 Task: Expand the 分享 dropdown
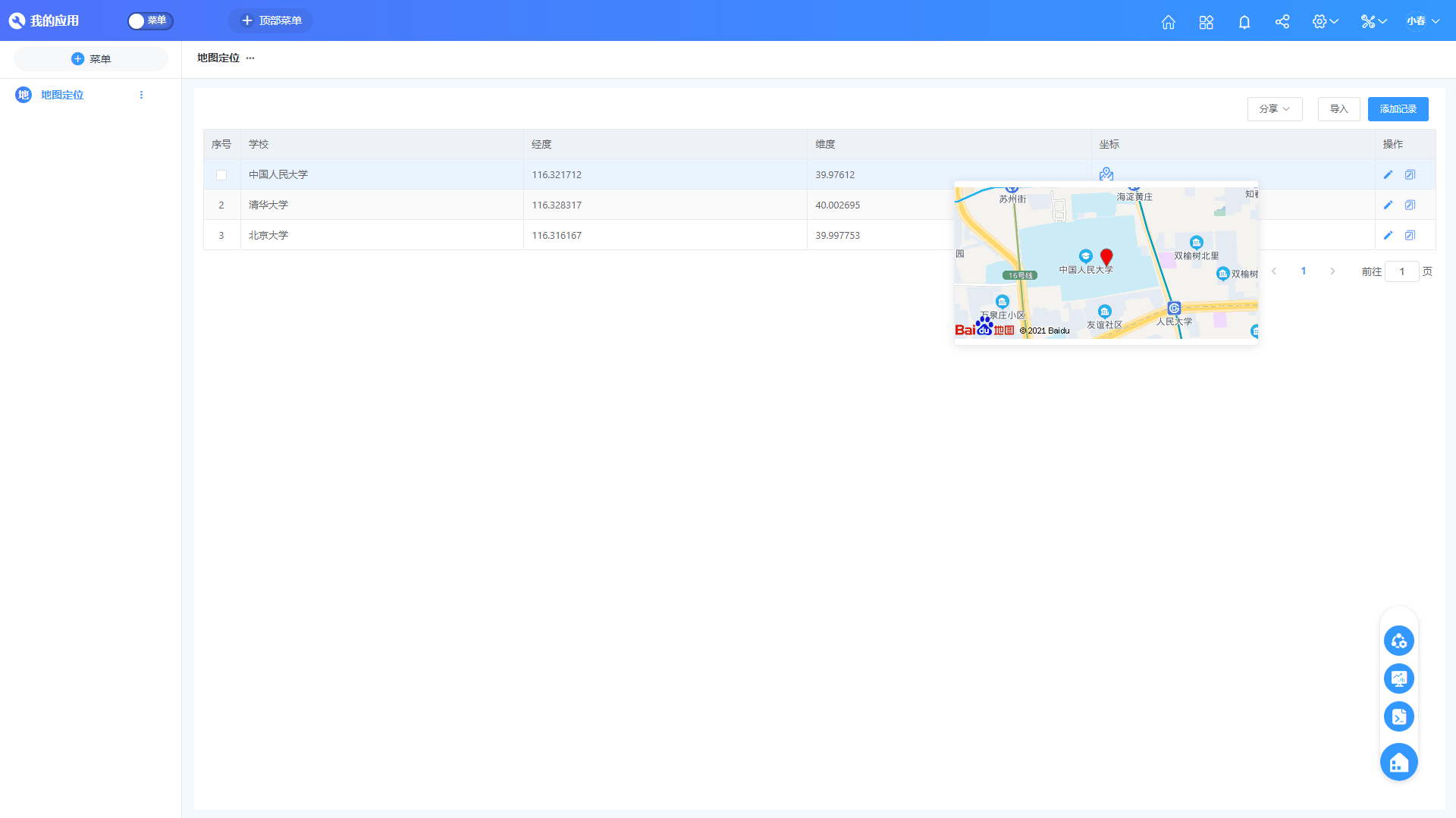click(1275, 109)
